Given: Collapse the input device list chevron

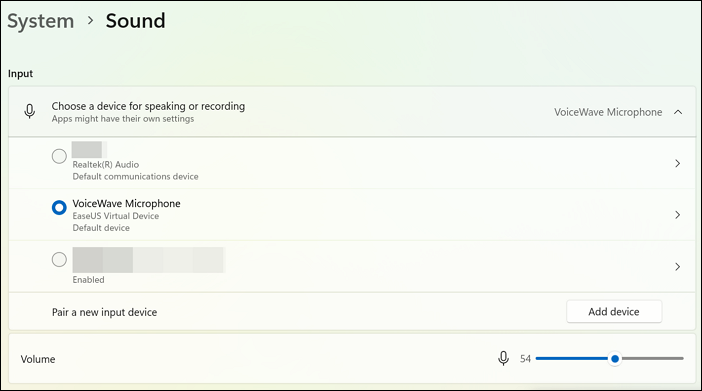Looking at the screenshot, I should point(678,112).
